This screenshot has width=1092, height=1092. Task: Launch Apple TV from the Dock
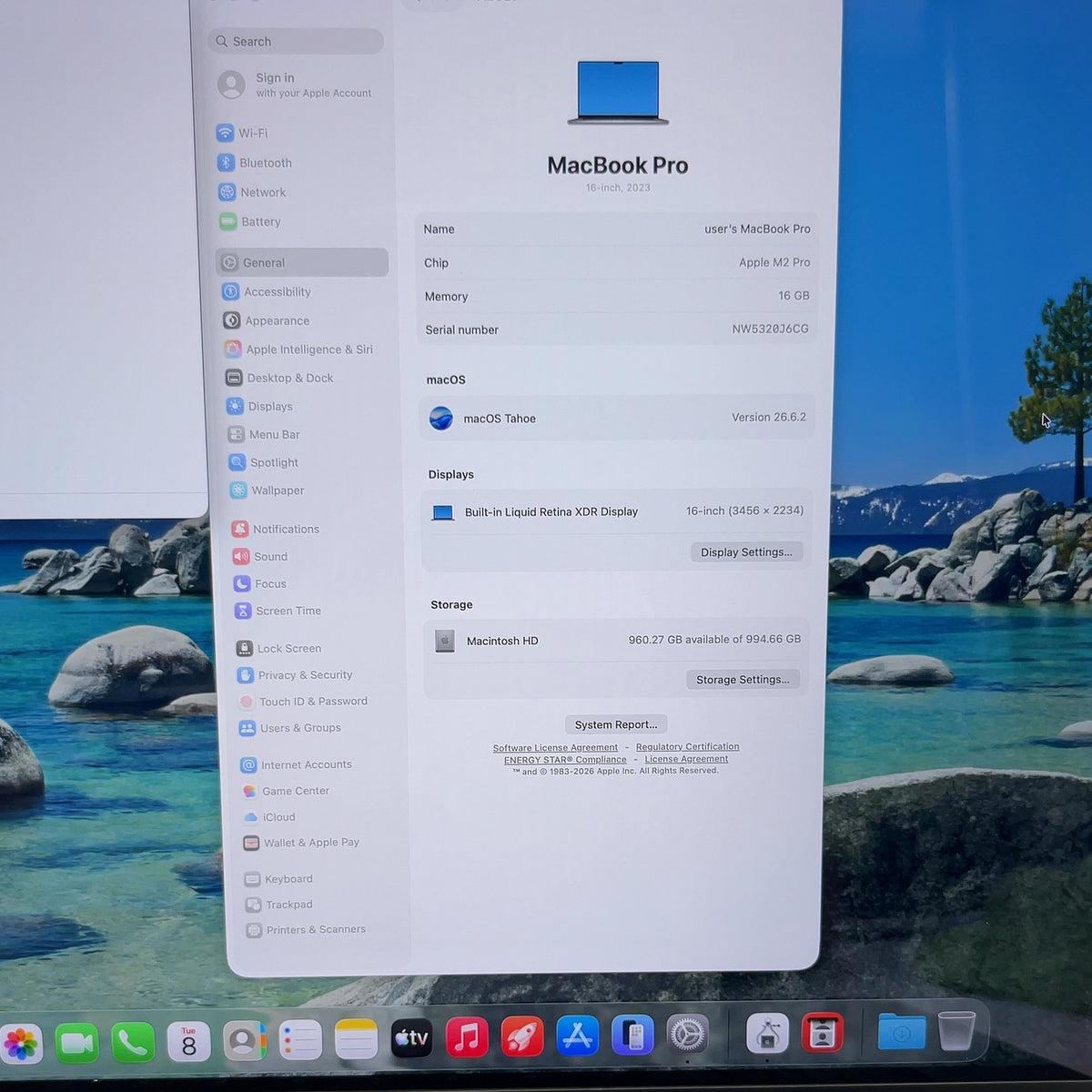pos(411,1038)
